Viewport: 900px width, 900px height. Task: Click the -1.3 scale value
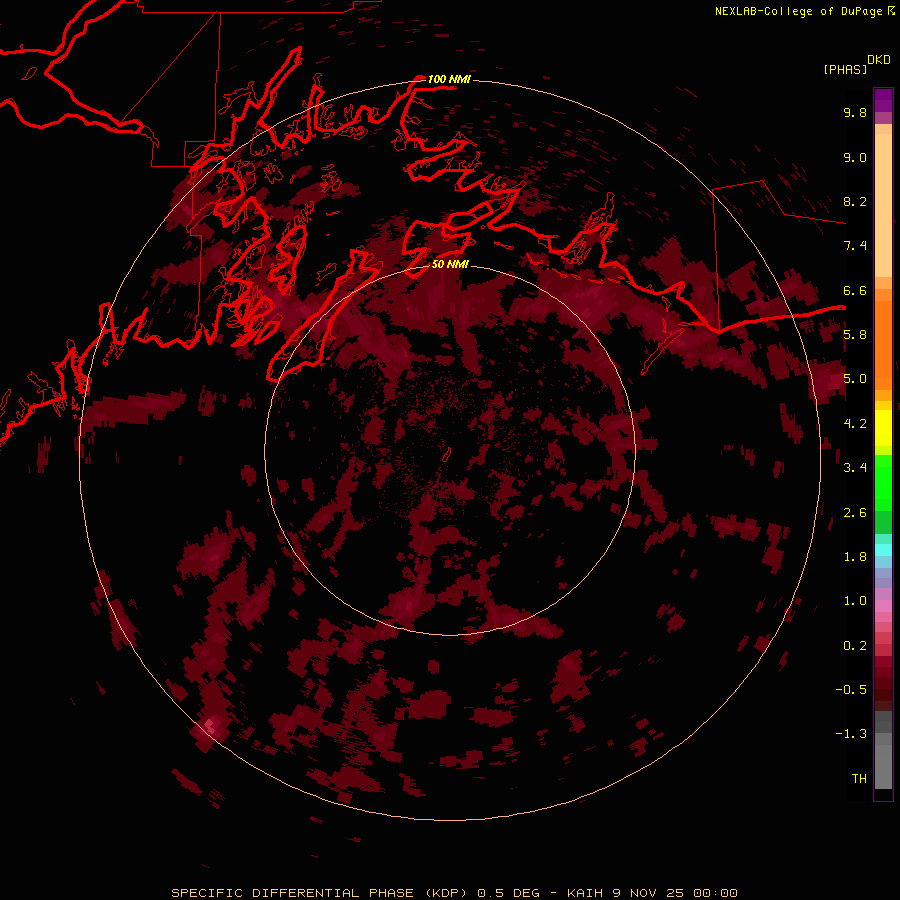pos(851,734)
